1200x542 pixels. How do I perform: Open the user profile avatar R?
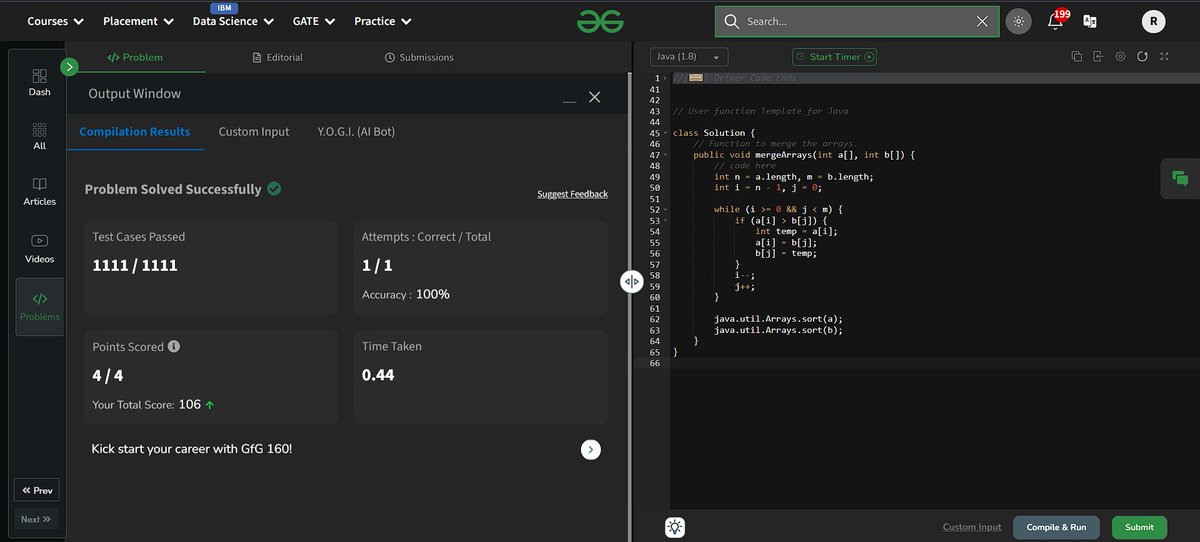click(1153, 21)
